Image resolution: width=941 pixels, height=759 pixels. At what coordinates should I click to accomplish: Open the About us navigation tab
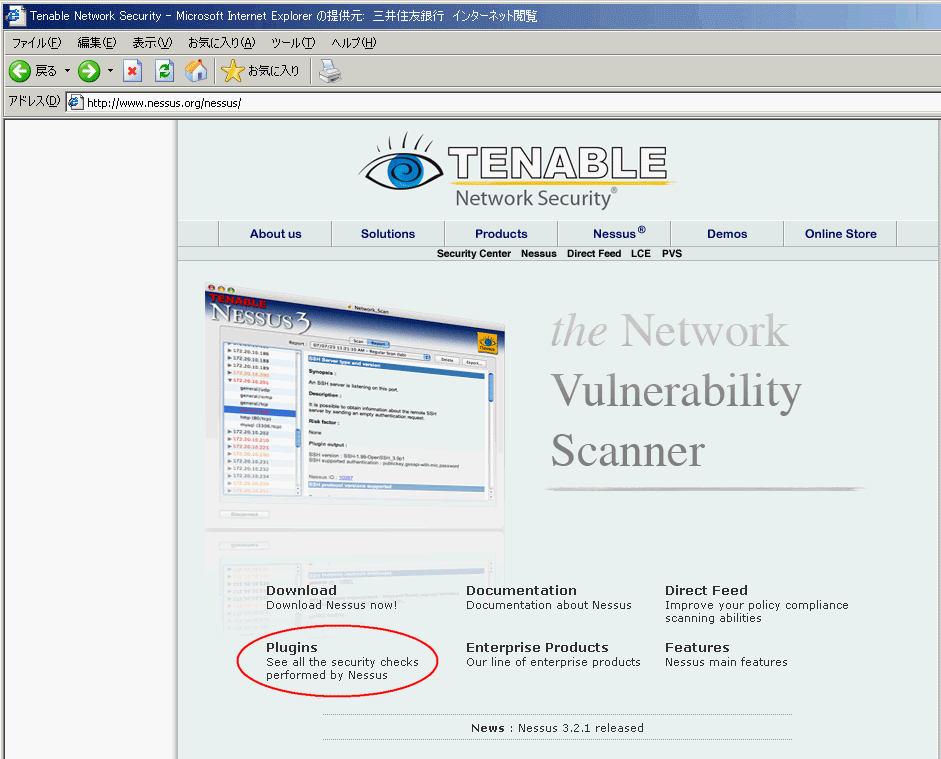coord(275,234)
